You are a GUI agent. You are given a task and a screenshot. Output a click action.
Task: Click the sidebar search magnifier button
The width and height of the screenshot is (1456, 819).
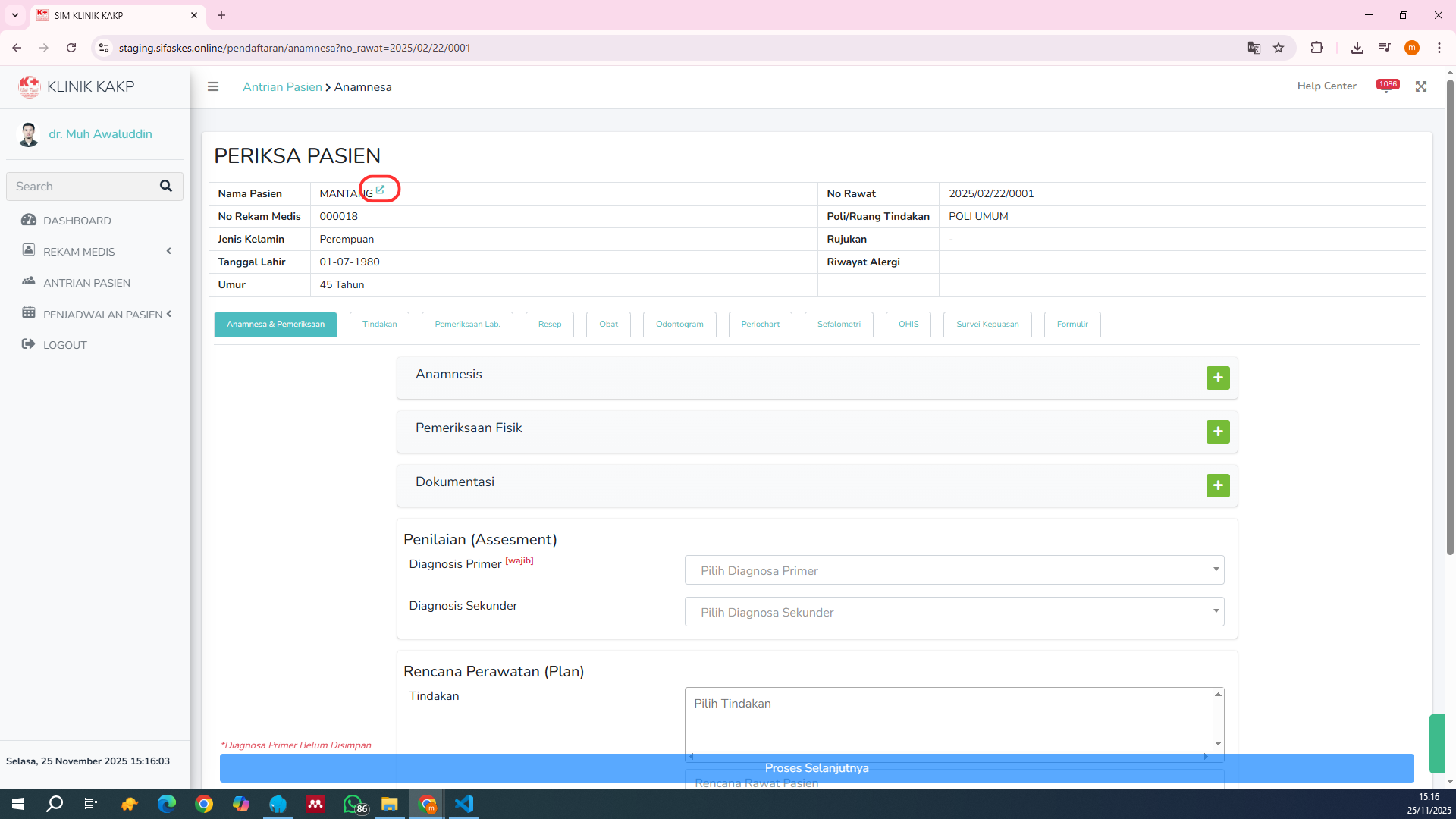click(x=166, y=186)
